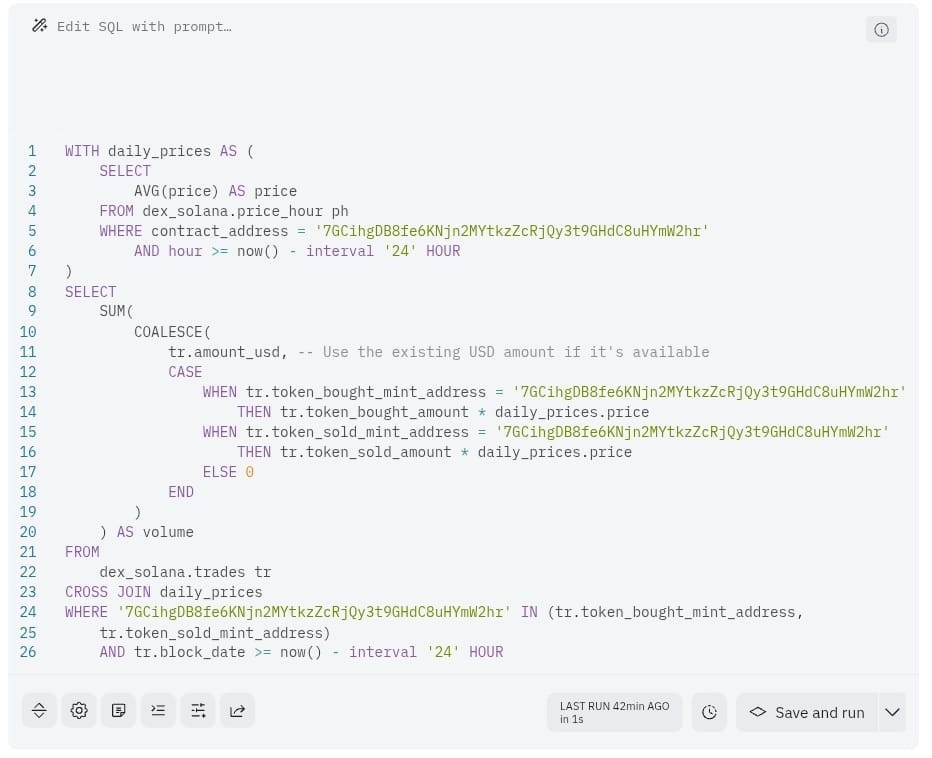Click 'tr.token_sold_amount' on line 16
932x758 pixels.
tap(366, 452)
